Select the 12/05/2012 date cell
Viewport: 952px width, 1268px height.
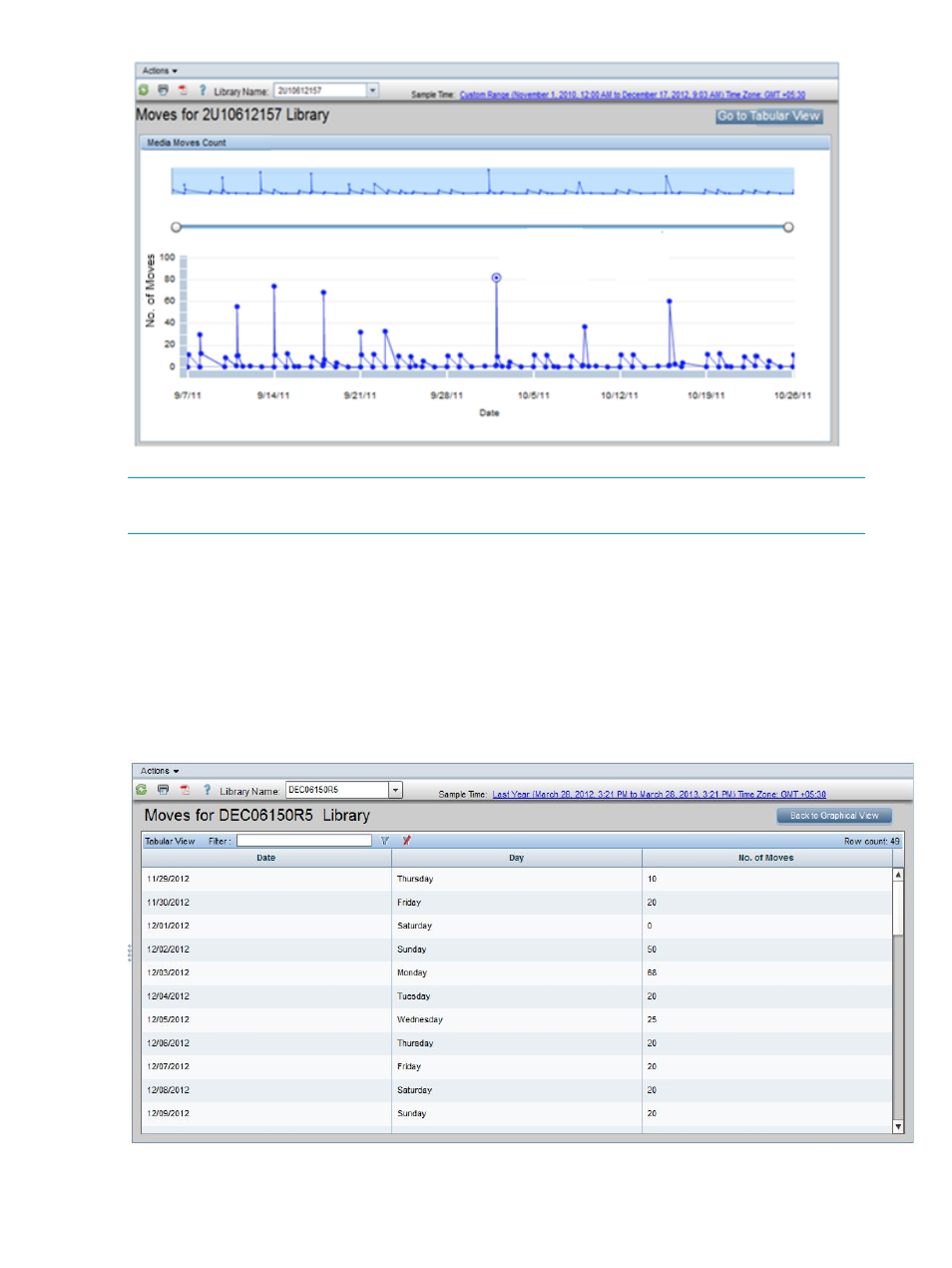(266, 1020)
